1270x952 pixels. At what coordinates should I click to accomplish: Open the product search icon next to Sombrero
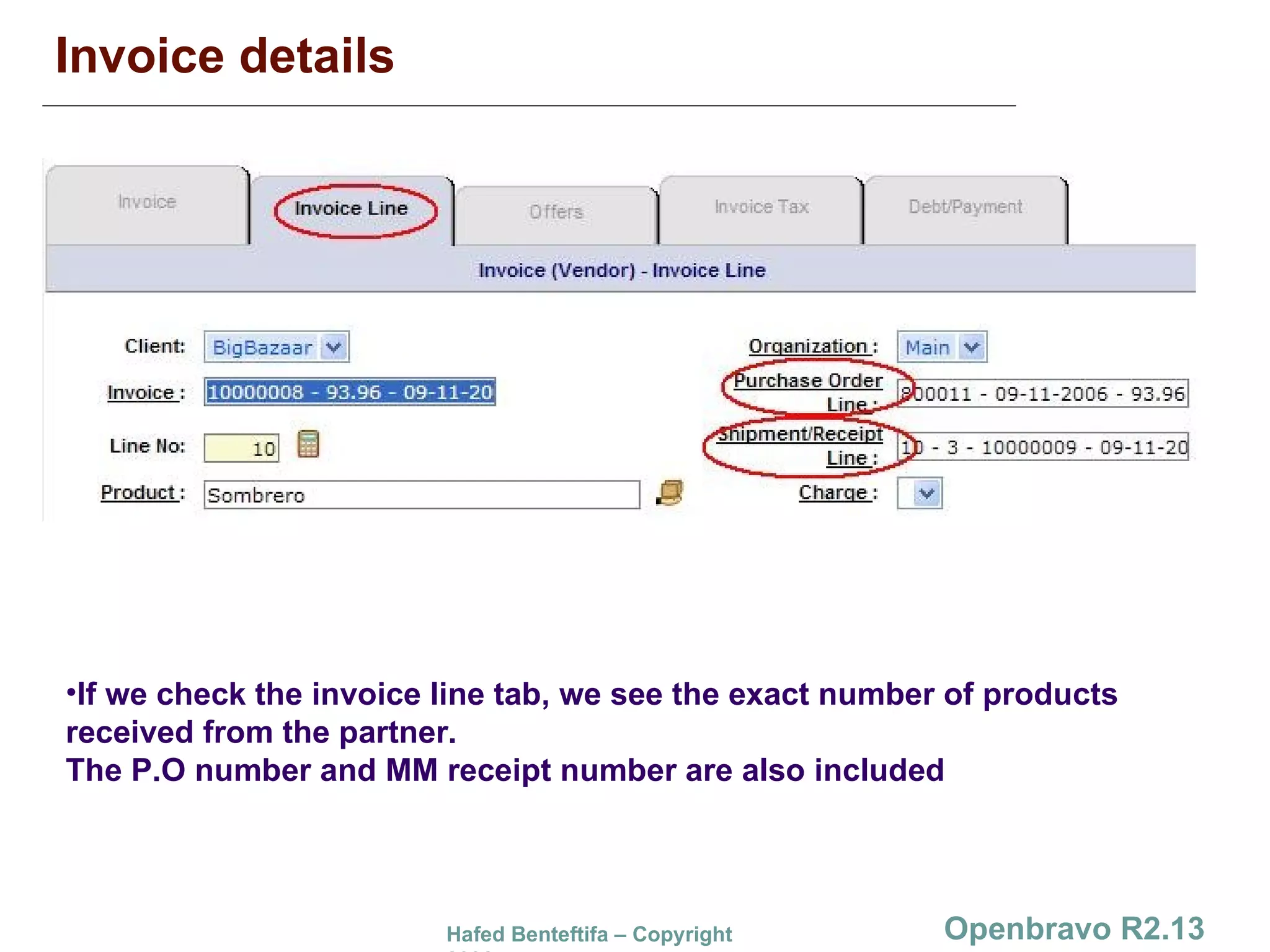670,493
